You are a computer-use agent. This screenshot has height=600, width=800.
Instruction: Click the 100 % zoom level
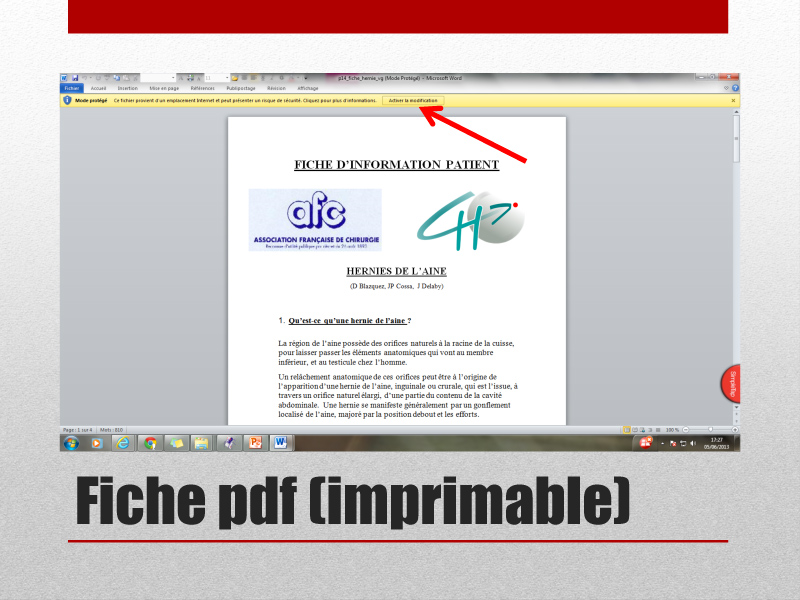(672, 430)
